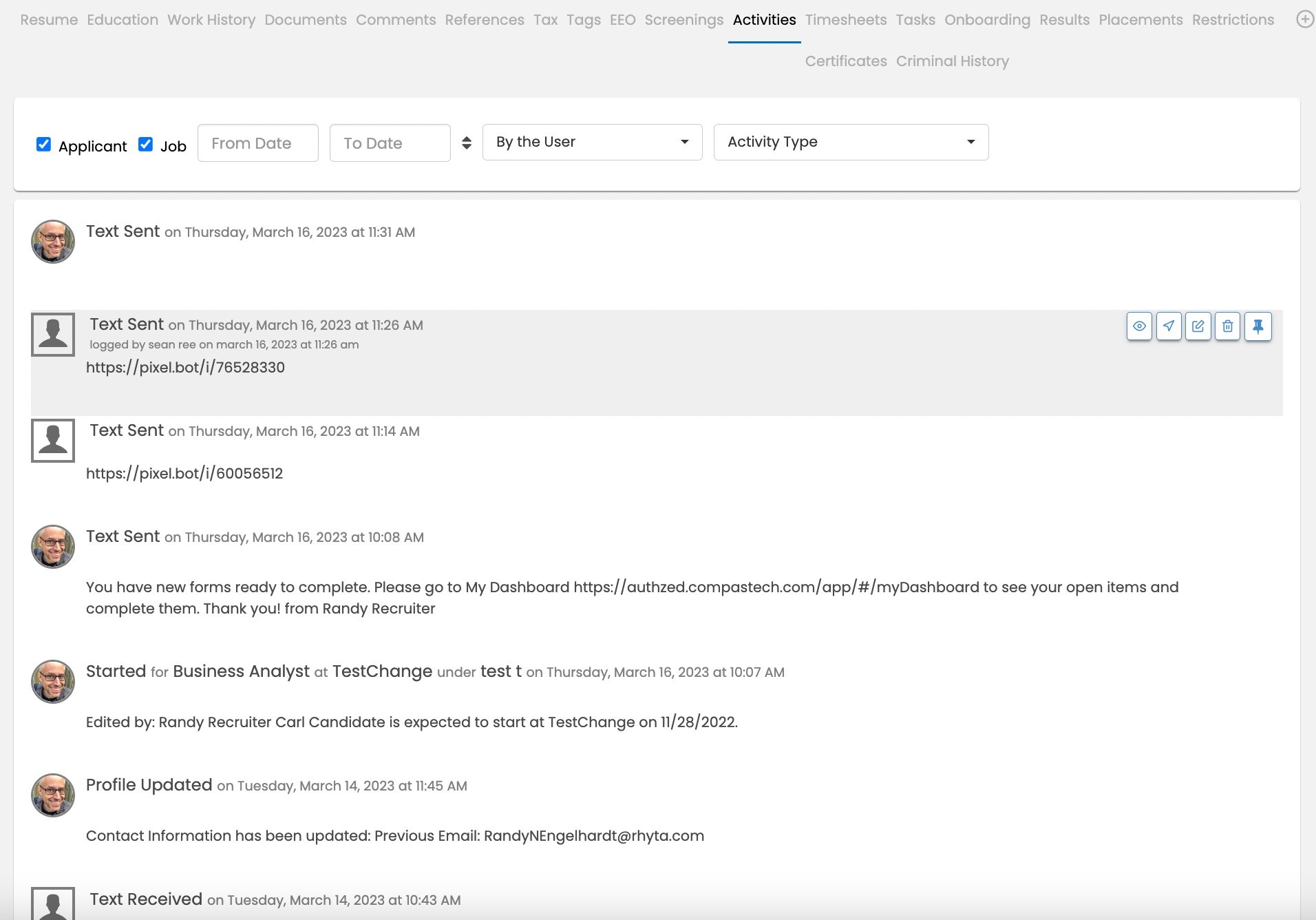The height and width of the screenshot is (920, 1316).
Task: Click the pixel.bot/i/76528330 link
Action: (185, 368)
